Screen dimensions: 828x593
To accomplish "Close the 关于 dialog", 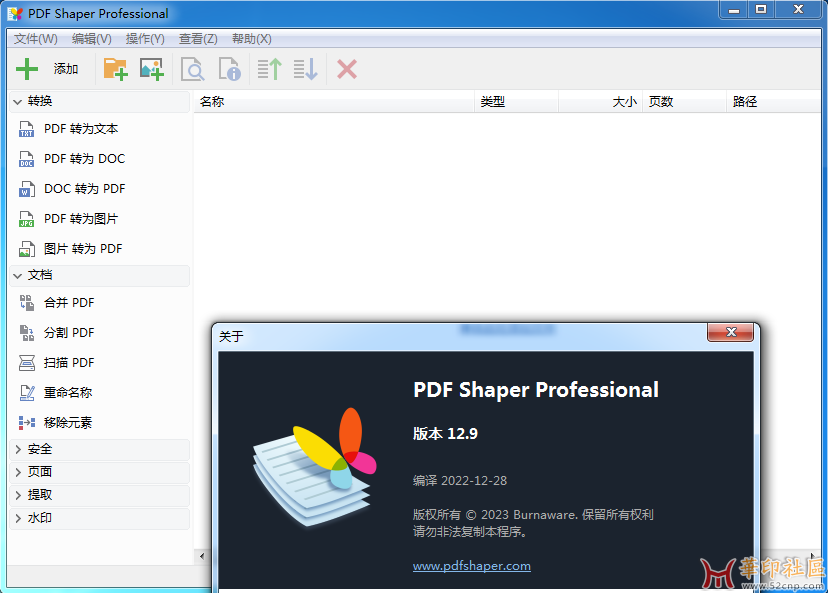I will tap(731, 332).
